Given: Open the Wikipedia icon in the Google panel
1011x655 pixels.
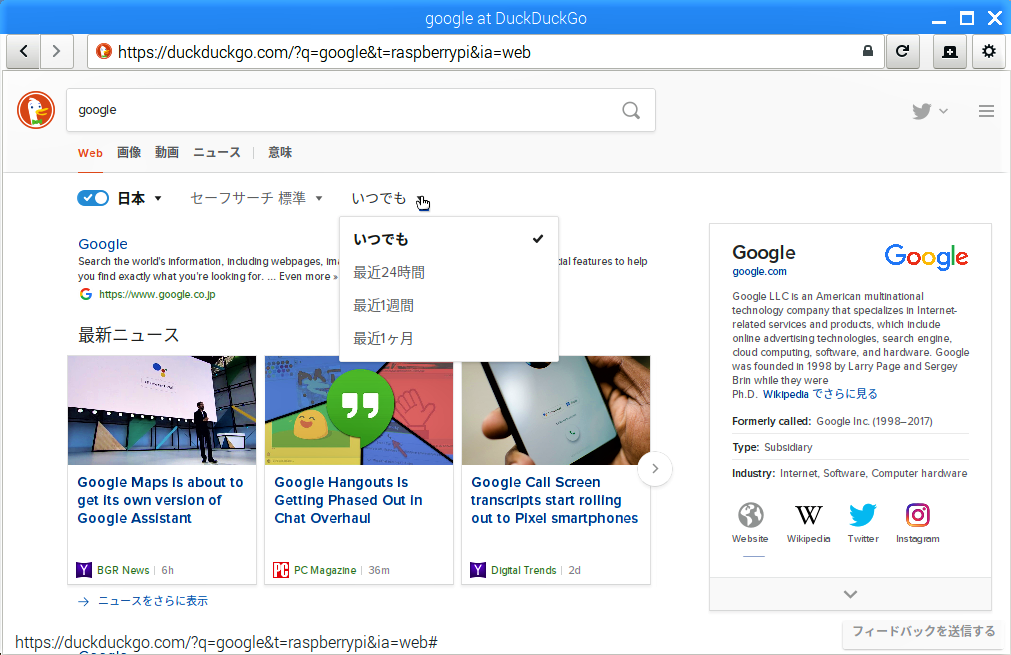Looking at the screenshot, I should (x=809, y=515).
